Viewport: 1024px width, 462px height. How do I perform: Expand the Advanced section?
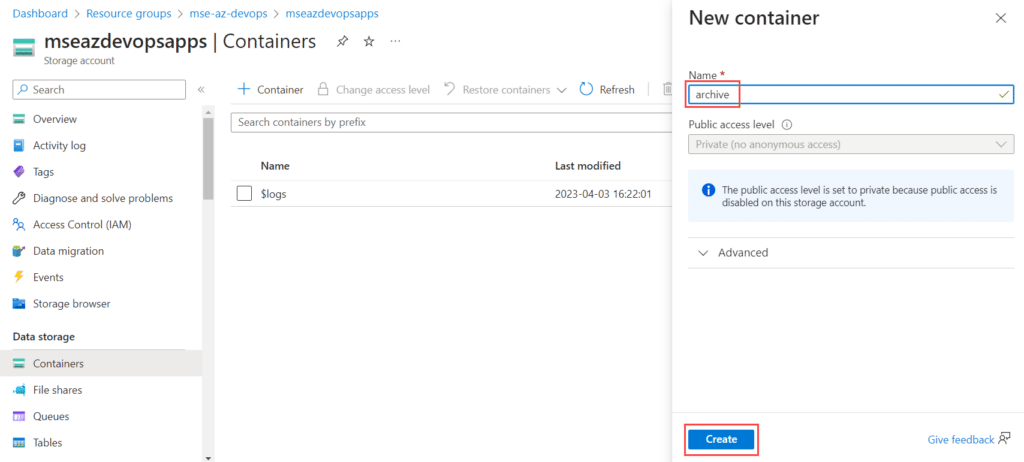click(x=851, y=252)
